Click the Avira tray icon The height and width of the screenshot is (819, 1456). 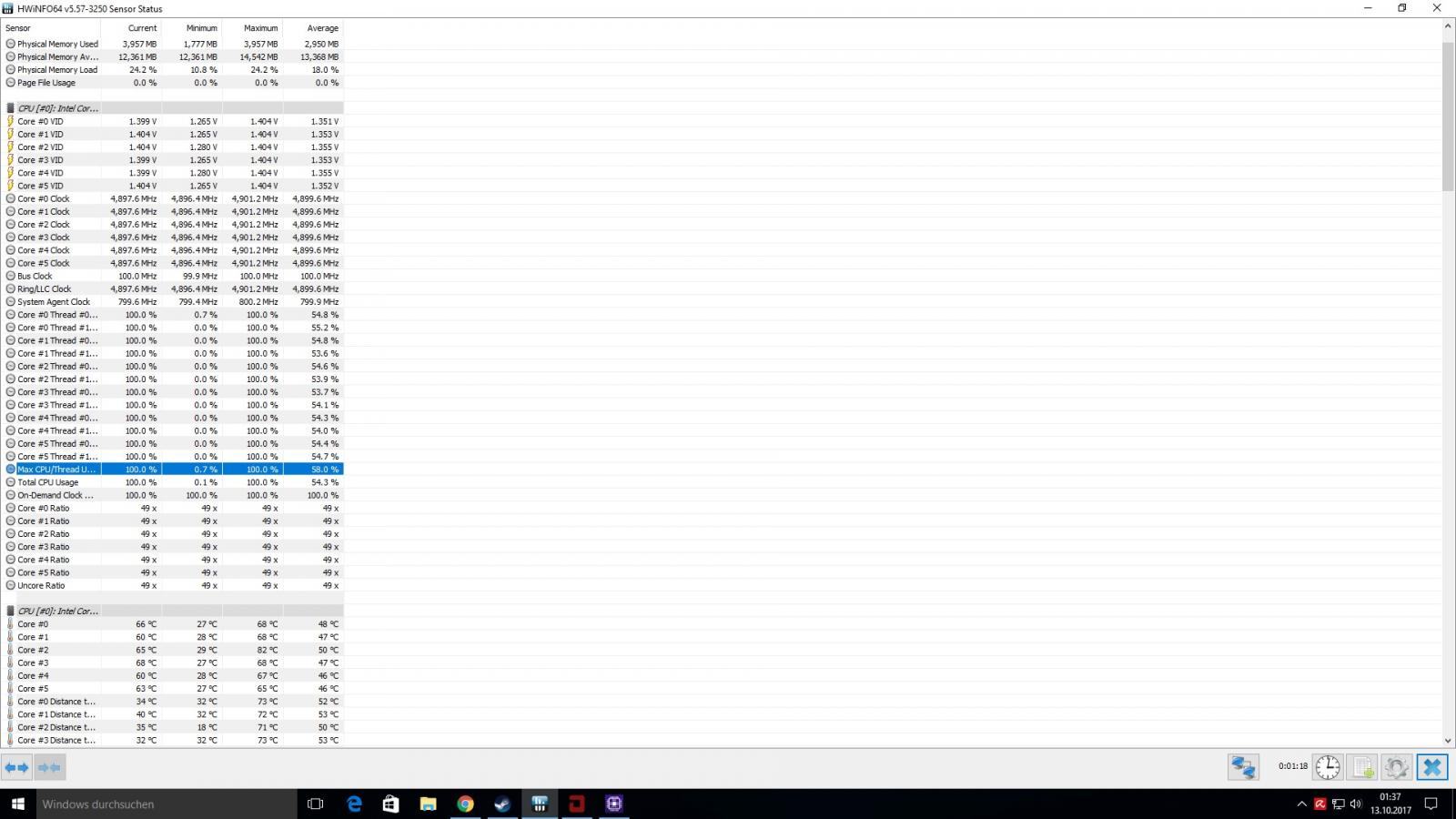click(x=1319, y=804)
